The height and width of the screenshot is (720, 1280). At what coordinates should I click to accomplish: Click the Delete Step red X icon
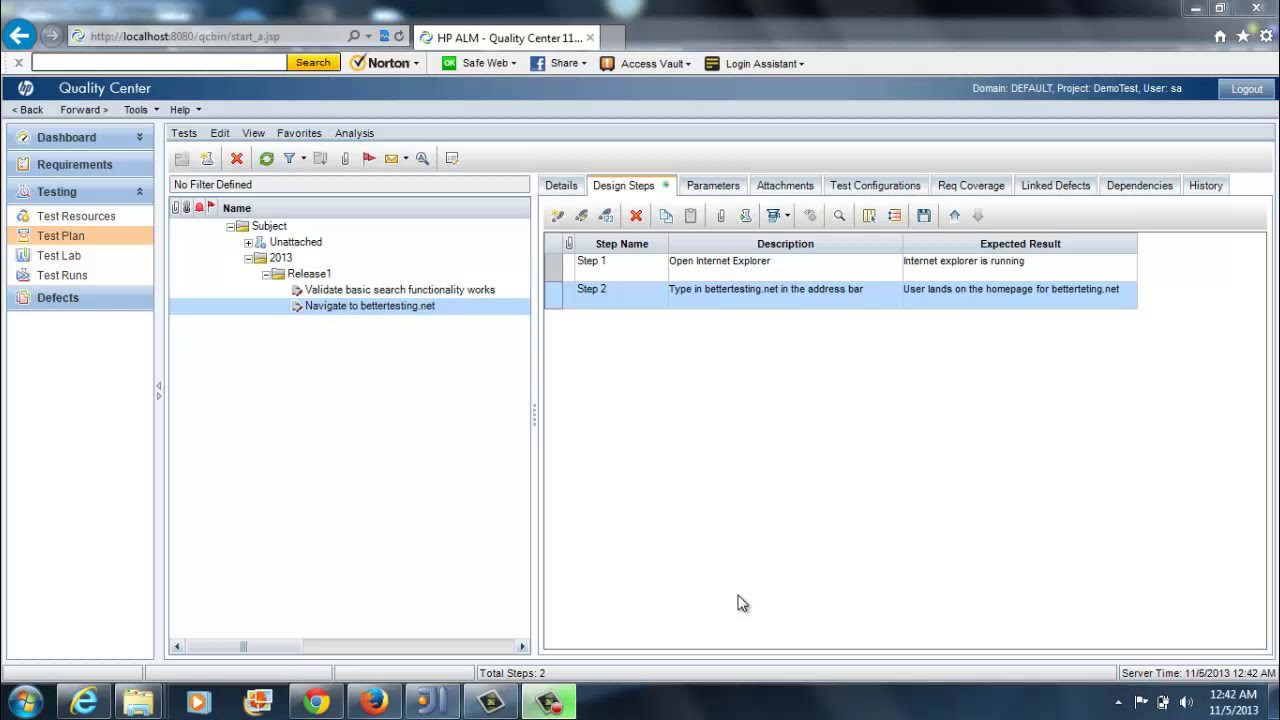[636, 215]
